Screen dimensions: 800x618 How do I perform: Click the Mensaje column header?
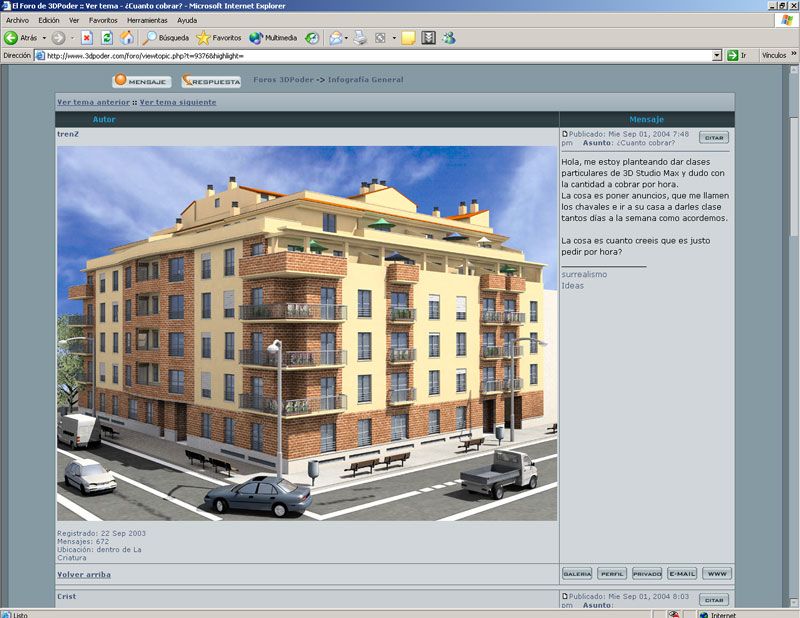(x=646, y=119)
